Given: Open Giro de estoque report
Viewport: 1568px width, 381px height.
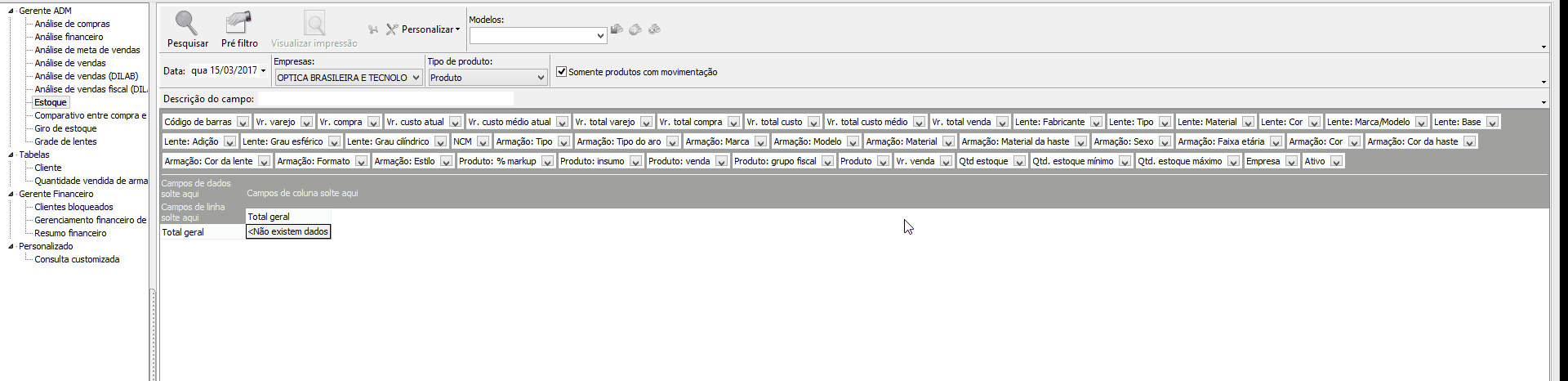Looking at the screenshot, I should (x=65, y=128).
